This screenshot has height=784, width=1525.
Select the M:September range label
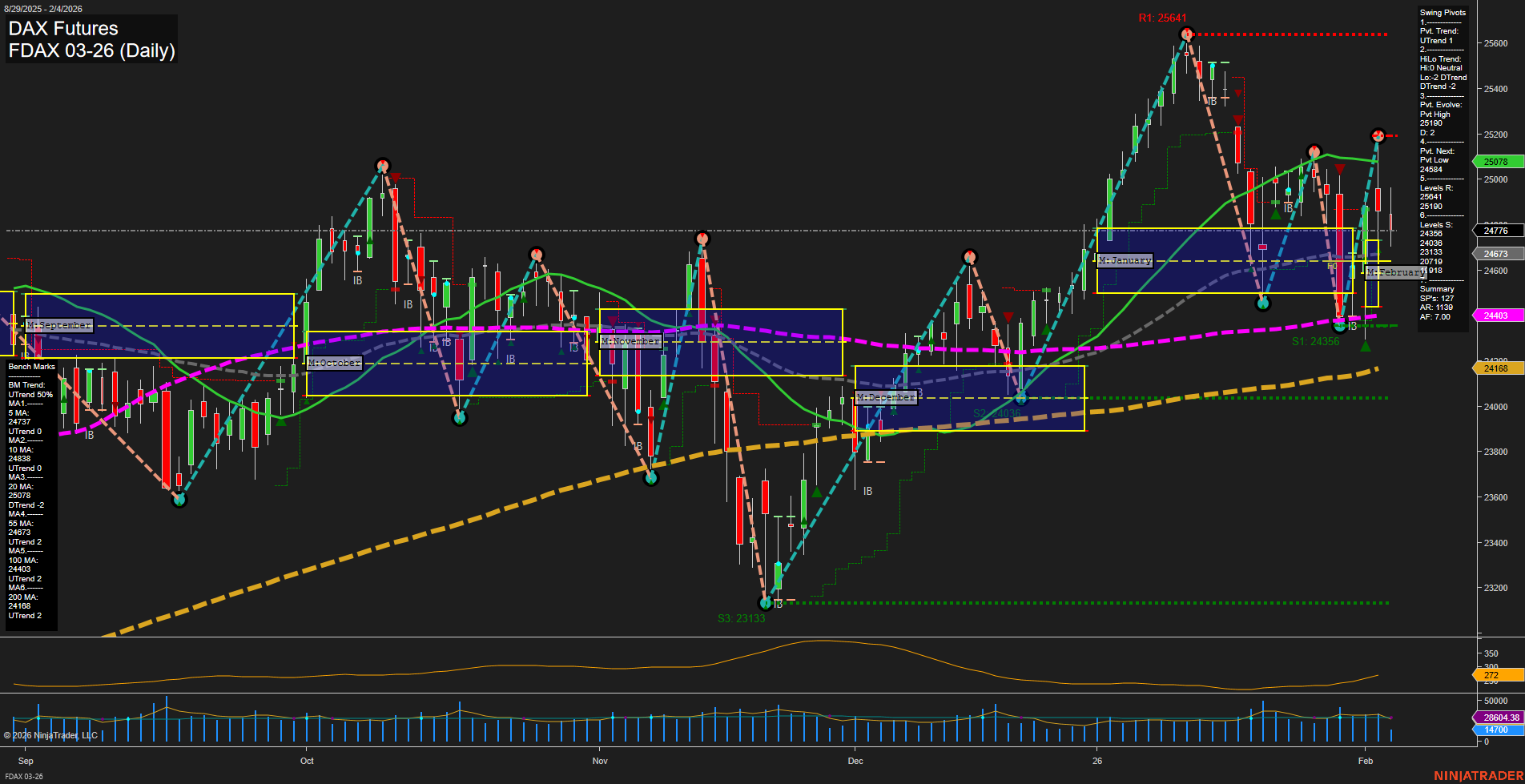pyautogui.click(x=59, y=325)
